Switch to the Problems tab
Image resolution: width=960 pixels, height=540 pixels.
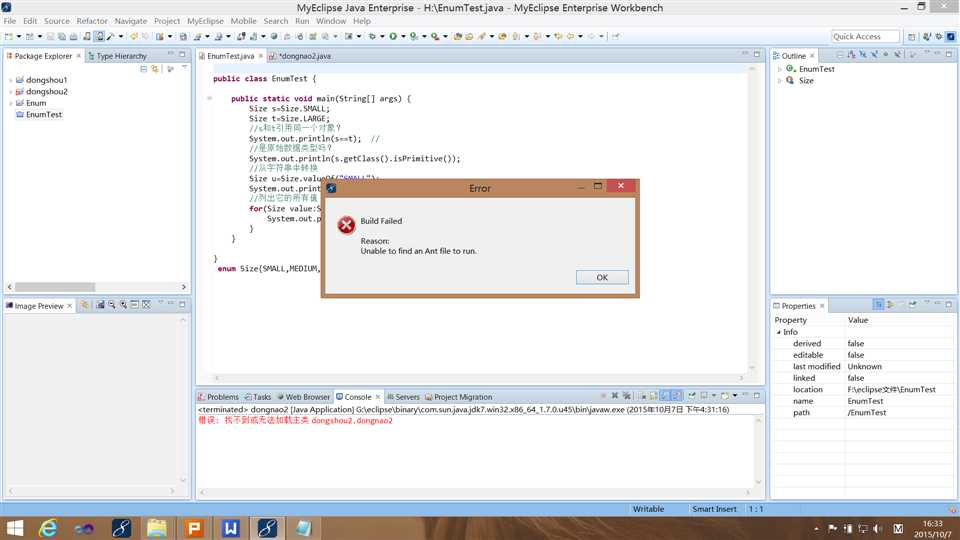click(218, 397)
